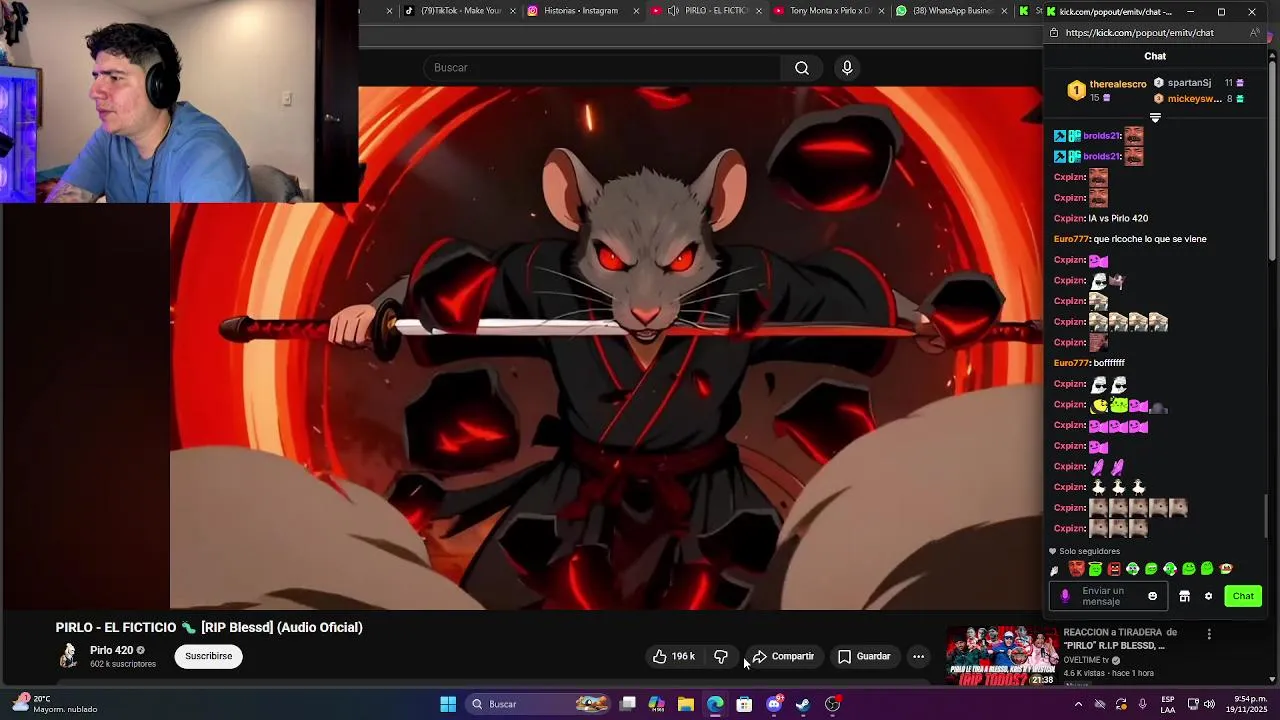
Task: Click the Suscribirse button
Action: [x=208, y=656]
